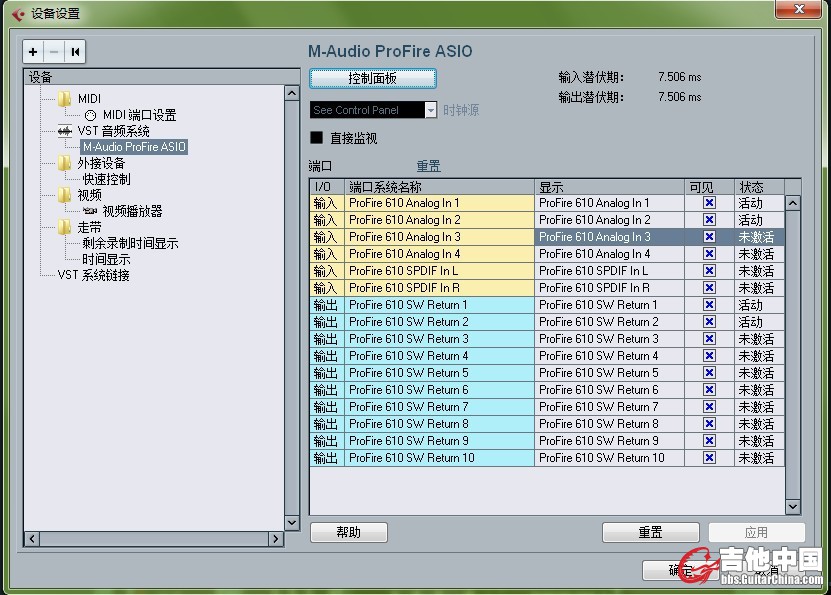
Task: Click port table scrollbar down arrow
Action: 793,507
